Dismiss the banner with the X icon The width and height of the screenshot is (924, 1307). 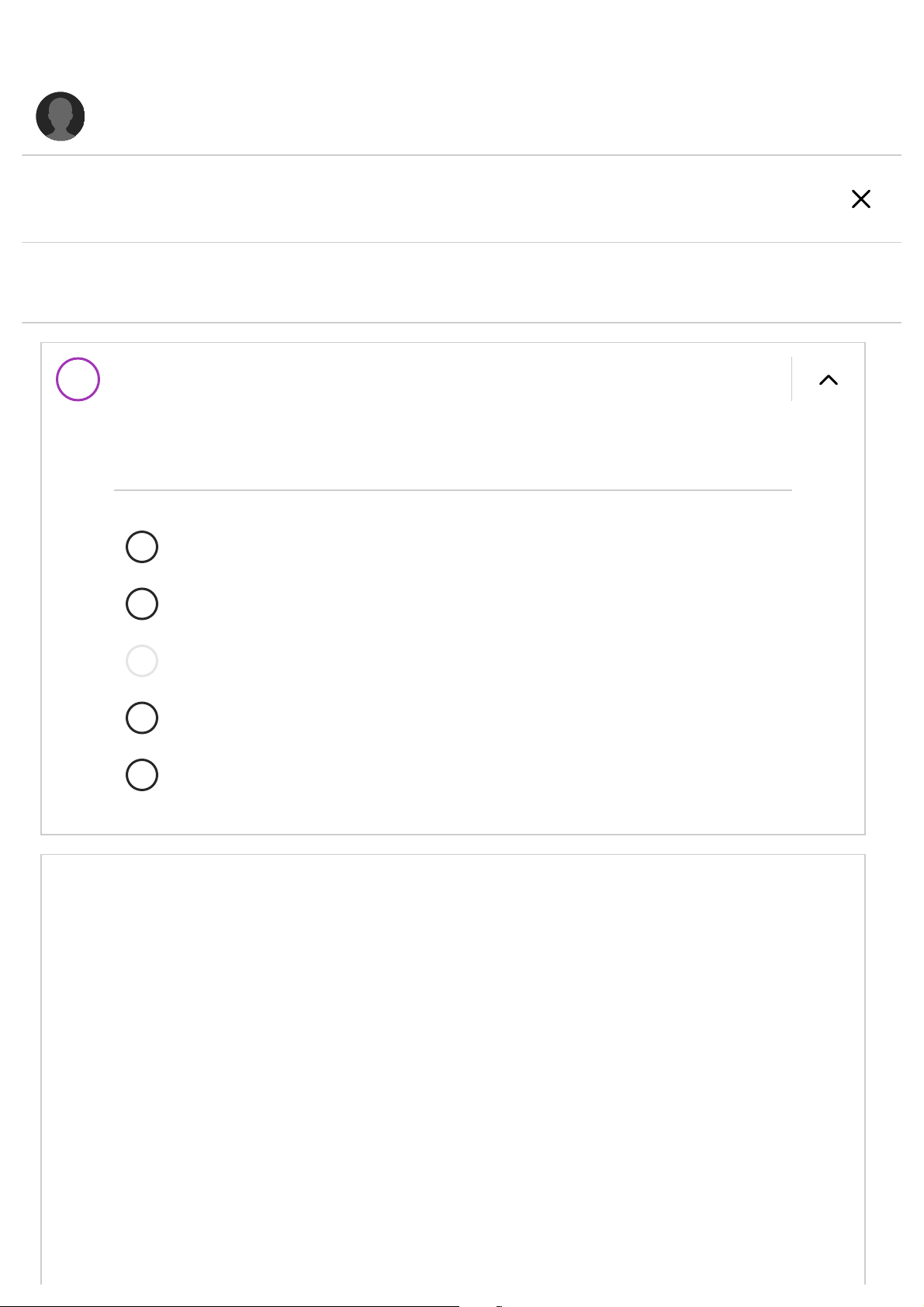click(860, 199)
